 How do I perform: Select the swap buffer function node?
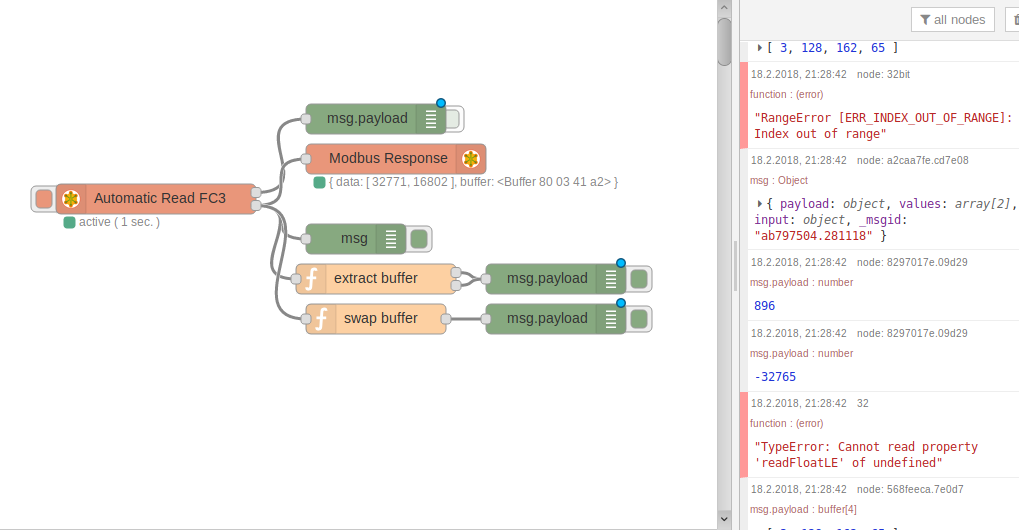tap(376, 319)
